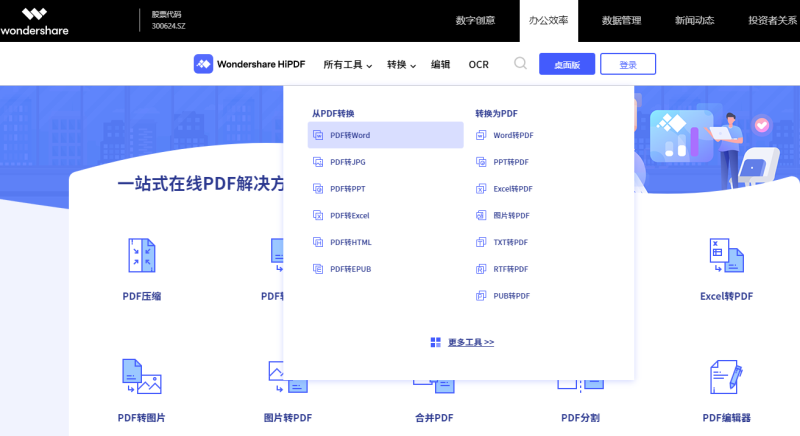Select PPT转PDF text in dropdown
The image size is (800, 436).
[511, 162]
